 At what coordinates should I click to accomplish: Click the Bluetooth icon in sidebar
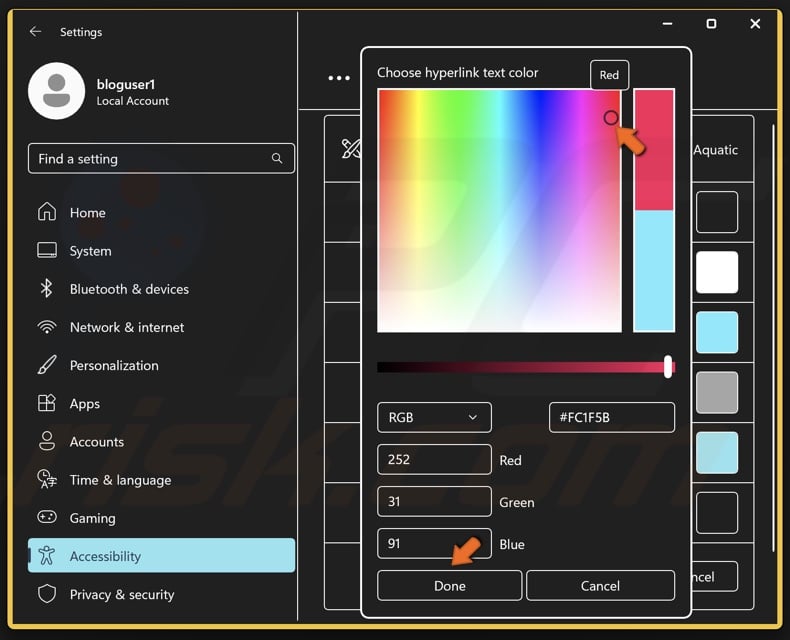46,288
